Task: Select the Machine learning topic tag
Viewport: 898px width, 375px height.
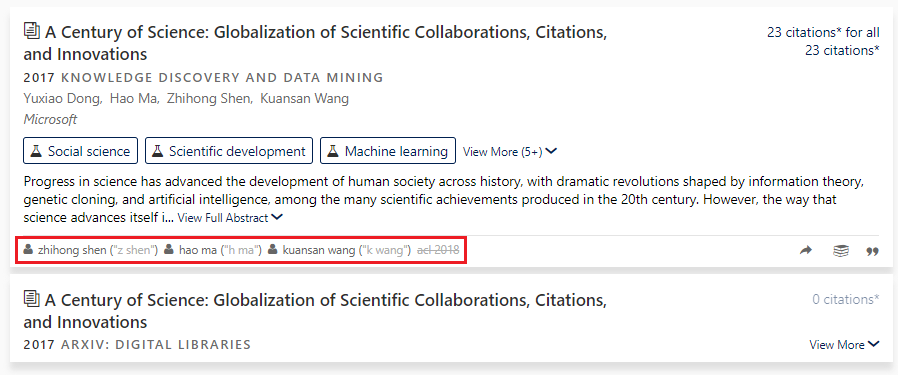Action: coord(388,151)
